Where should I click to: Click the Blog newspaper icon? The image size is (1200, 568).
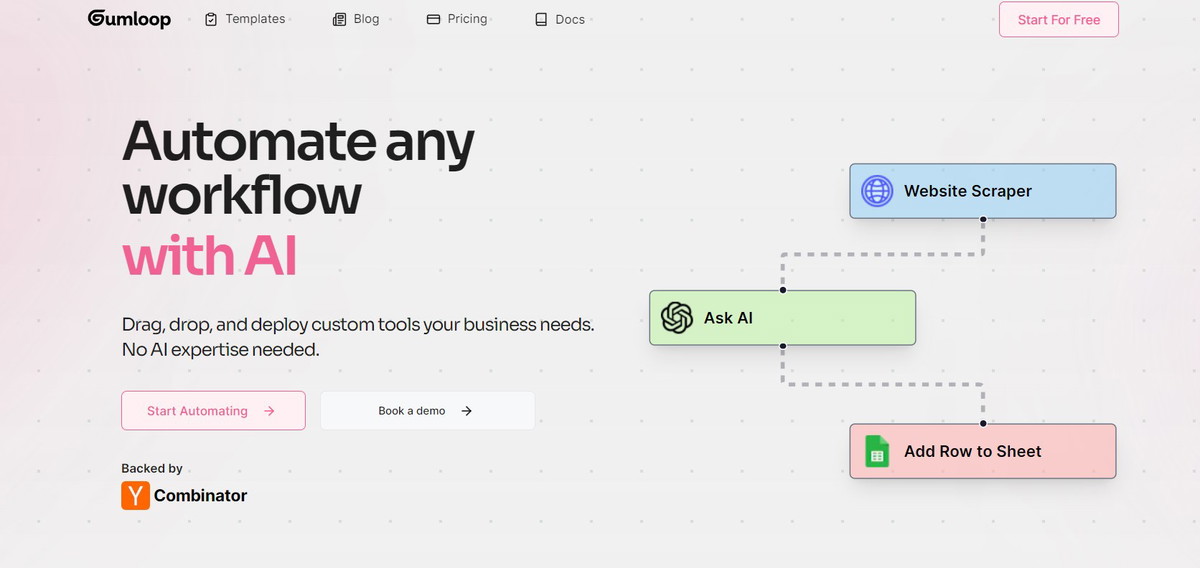click(x=339, y=19)
